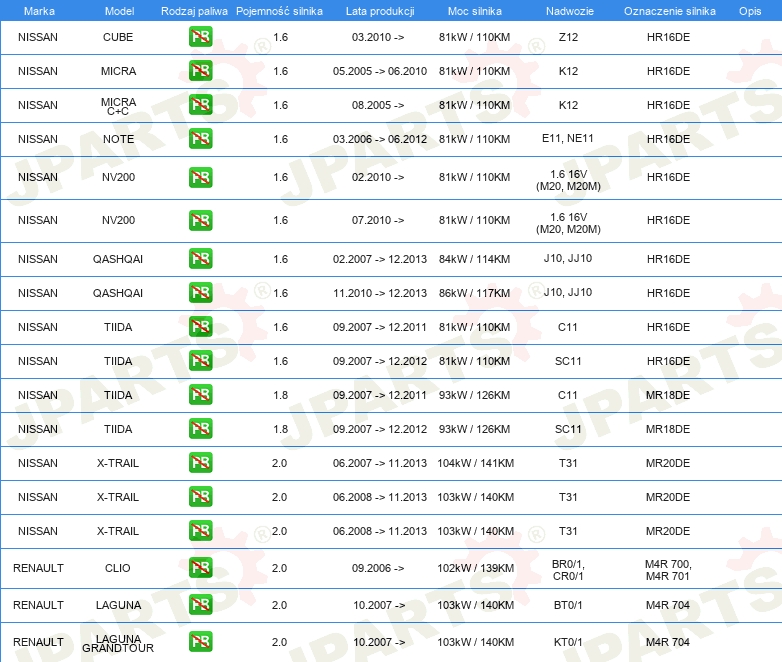
Task: Click the 104kW / 141KM power cell
Action: 475,463
